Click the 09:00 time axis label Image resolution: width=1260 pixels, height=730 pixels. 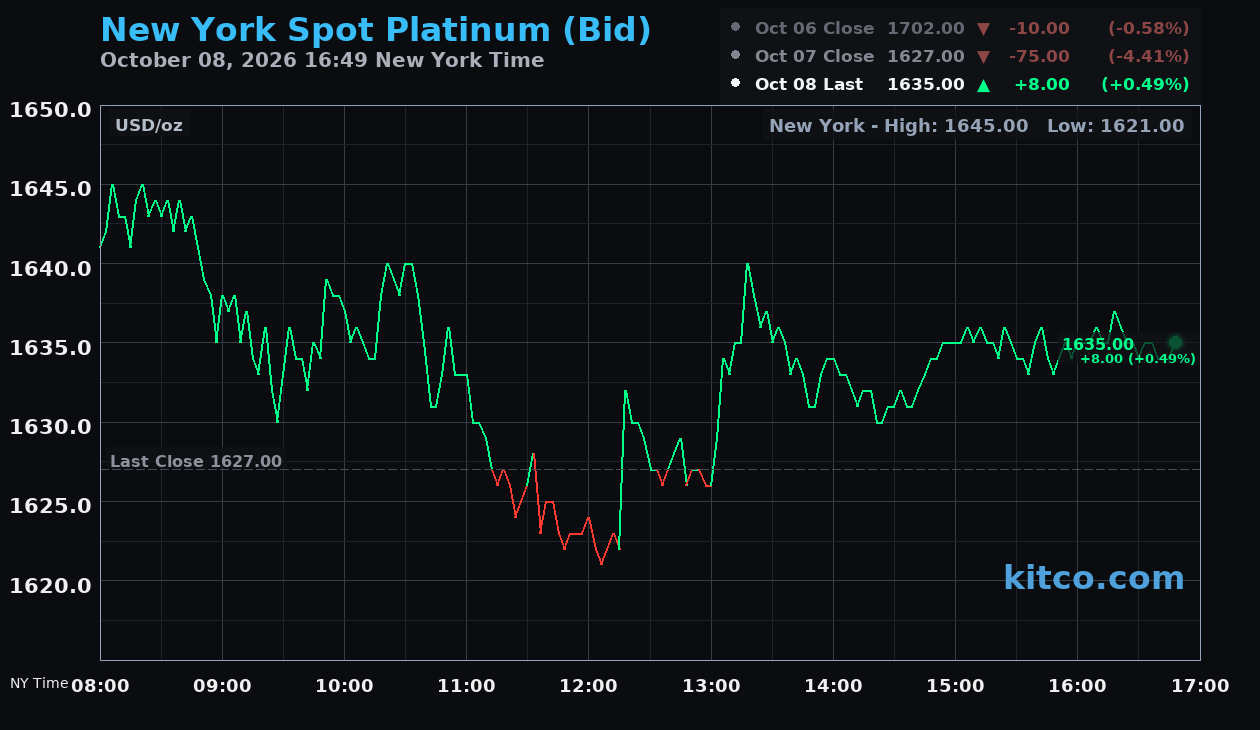(x=222, y=686)
